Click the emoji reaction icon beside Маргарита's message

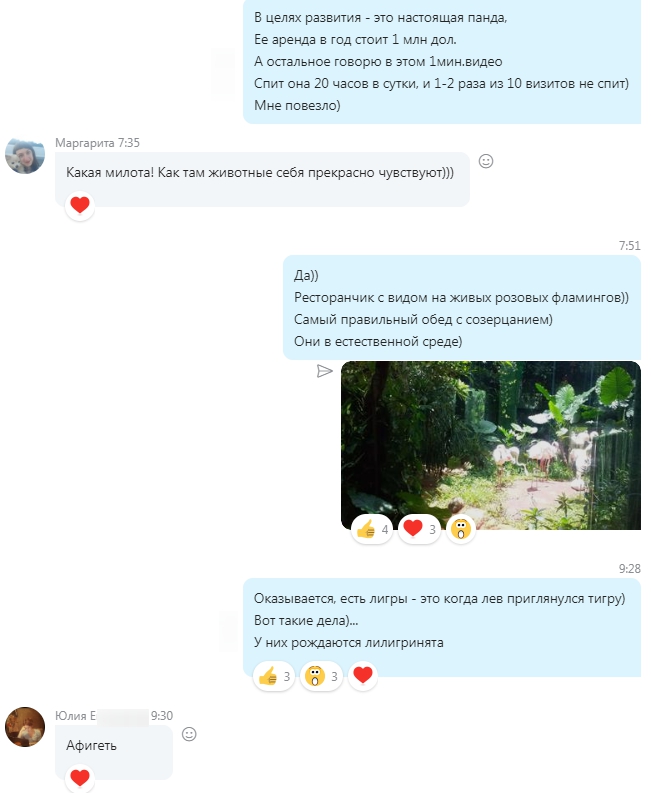click(486, 161)
